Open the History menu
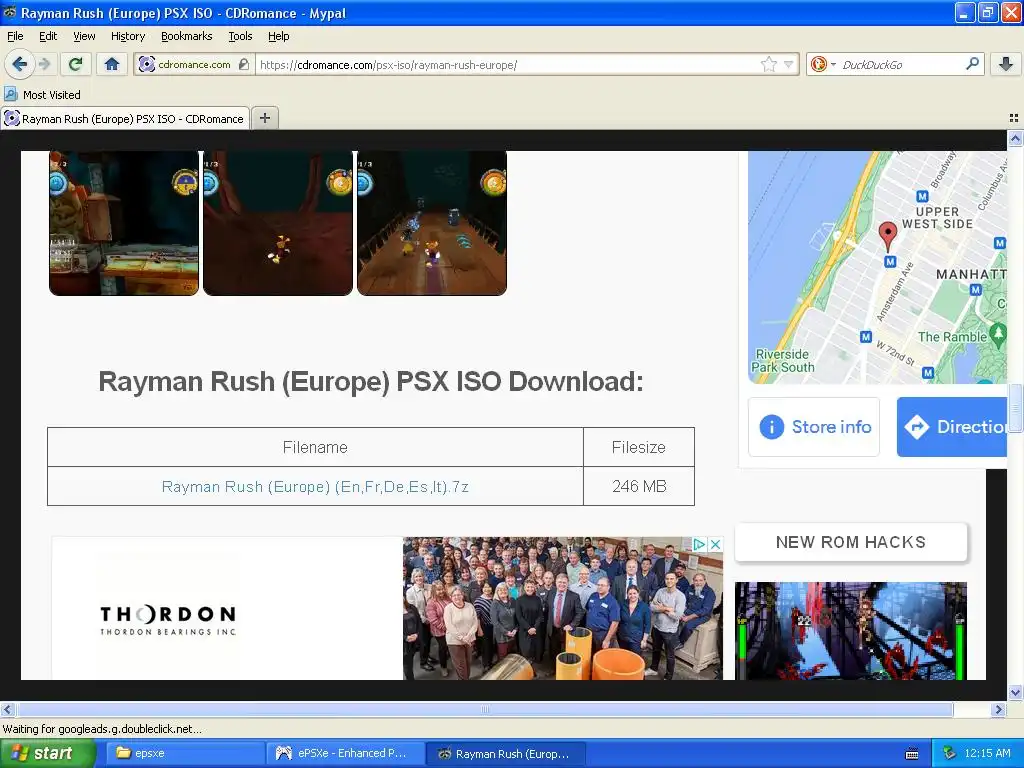 tap(127, 36)
